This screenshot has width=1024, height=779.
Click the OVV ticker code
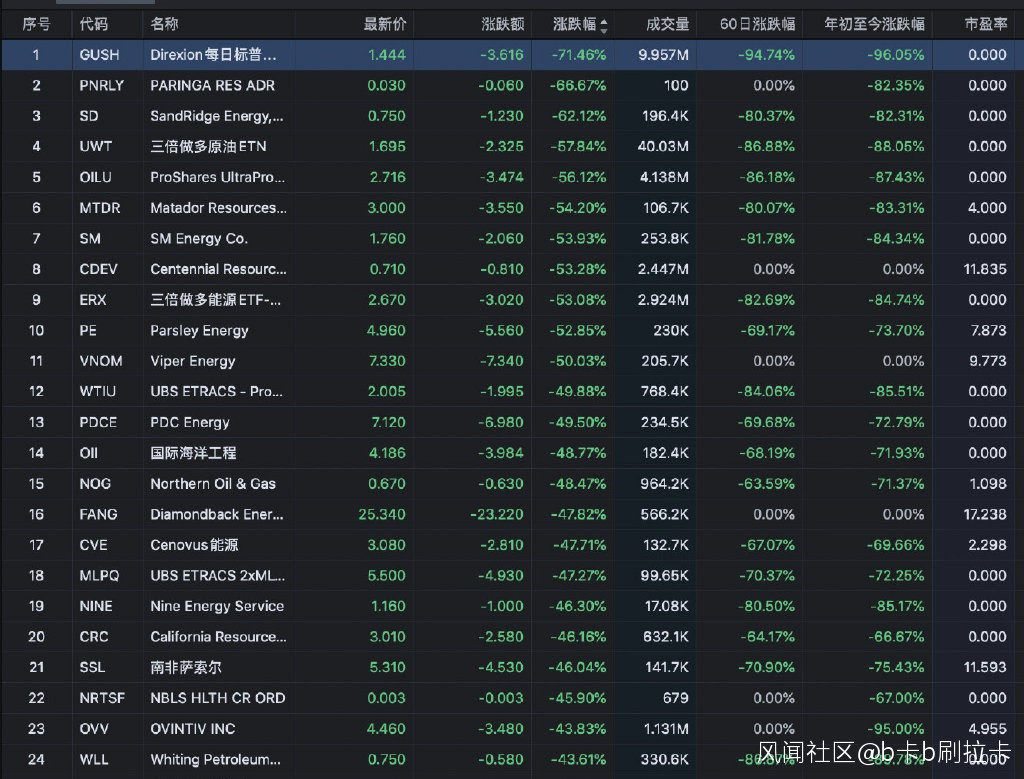(x=94, y=729)
